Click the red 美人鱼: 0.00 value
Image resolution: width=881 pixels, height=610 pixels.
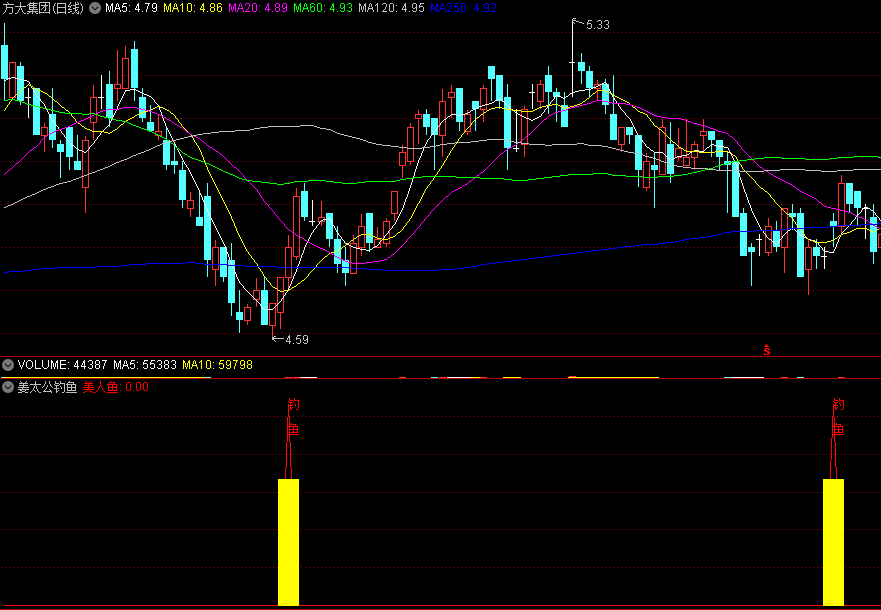(x=116, y=387)
